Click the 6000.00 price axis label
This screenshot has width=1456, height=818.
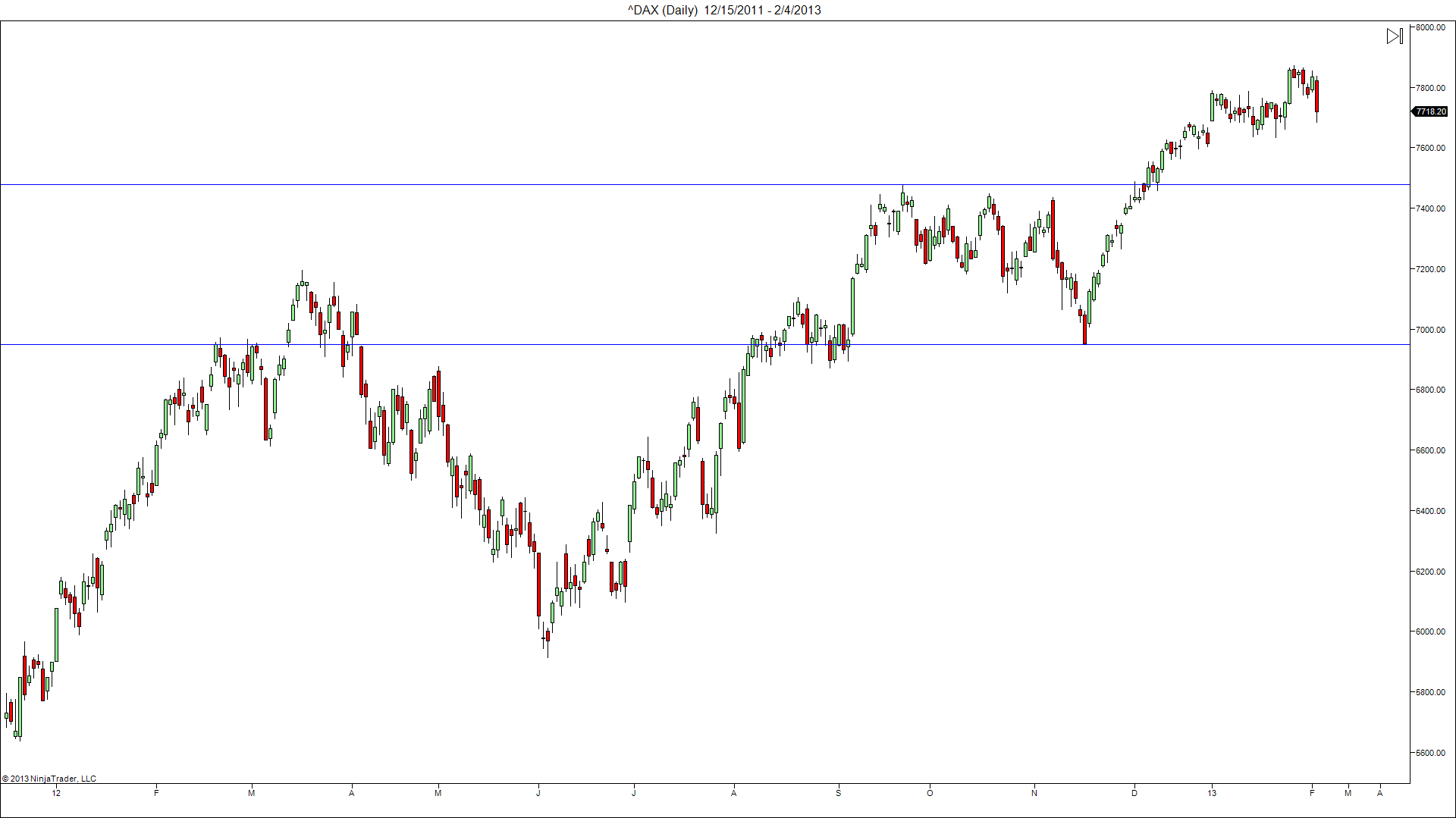(1430, 632)
